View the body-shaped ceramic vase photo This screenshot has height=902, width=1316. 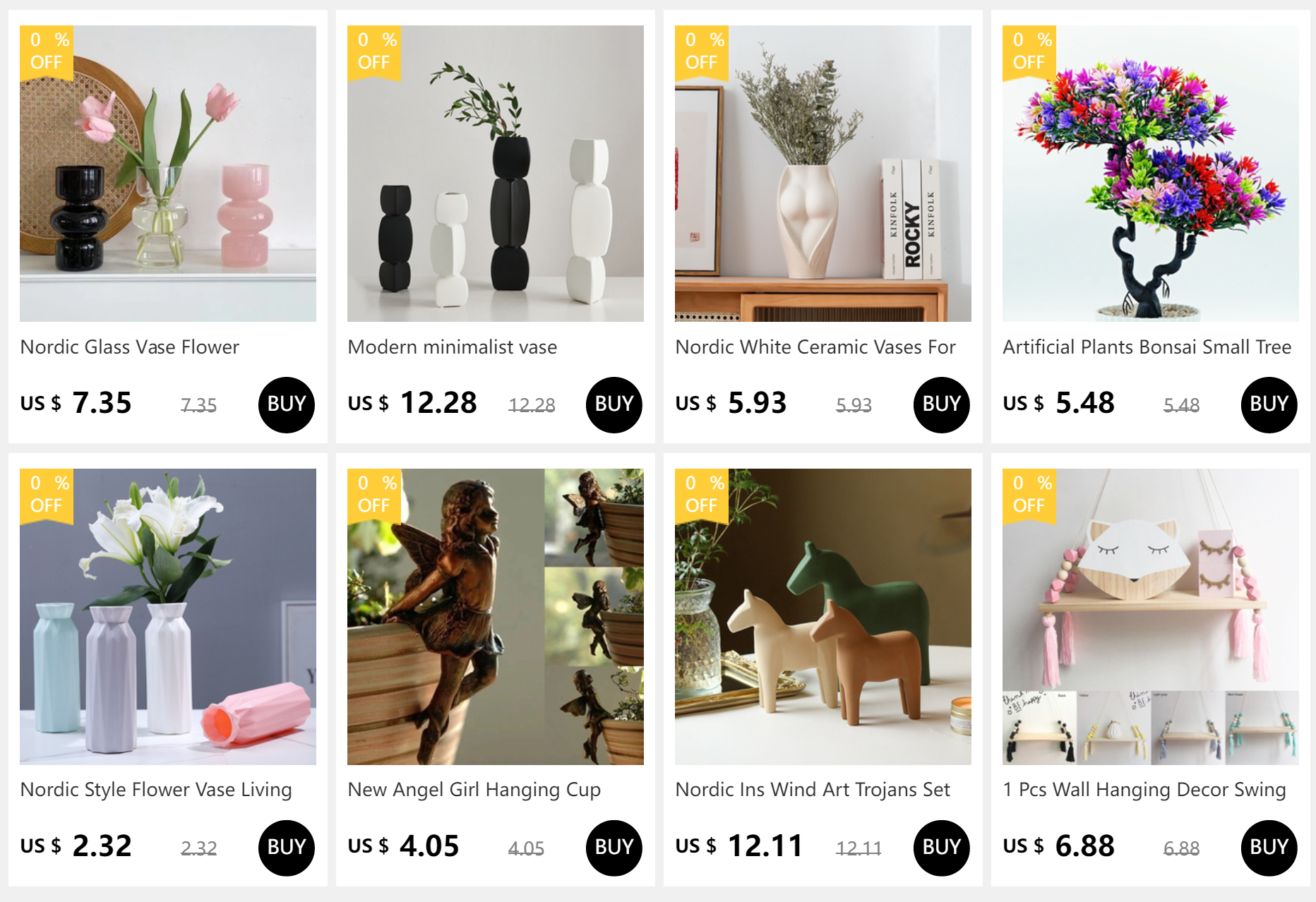[823, 174]
